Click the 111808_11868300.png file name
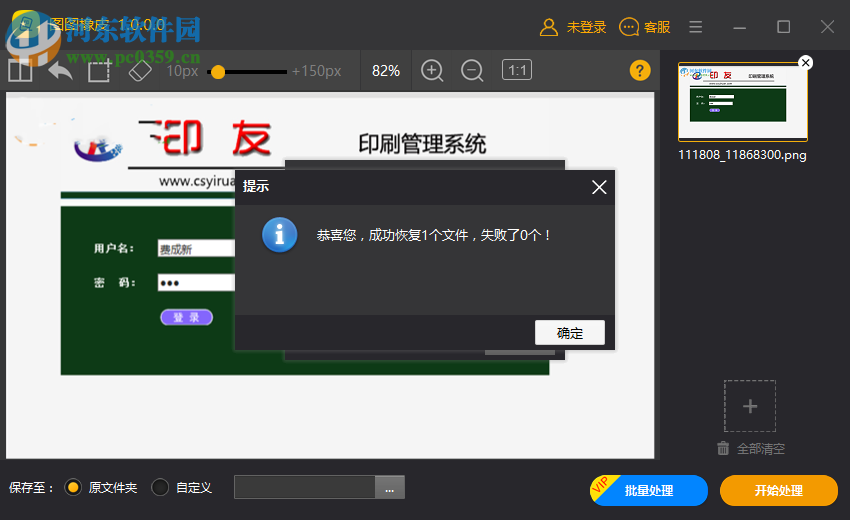 742,155
